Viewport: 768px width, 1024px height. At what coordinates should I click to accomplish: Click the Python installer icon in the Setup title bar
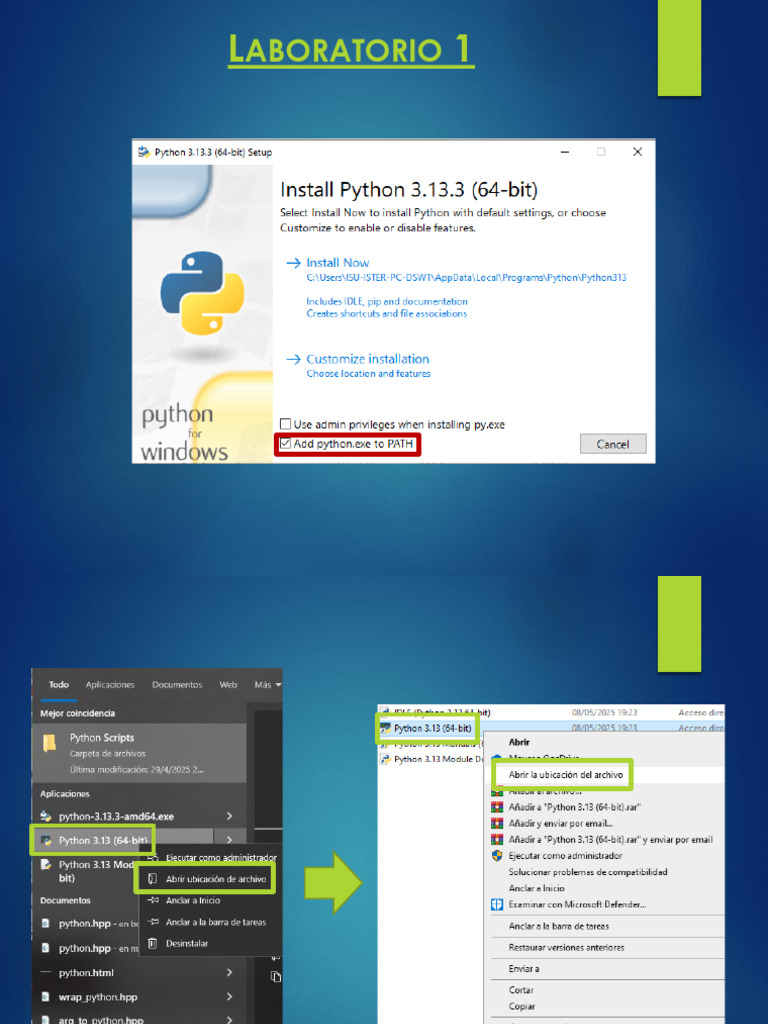[144, 152]
